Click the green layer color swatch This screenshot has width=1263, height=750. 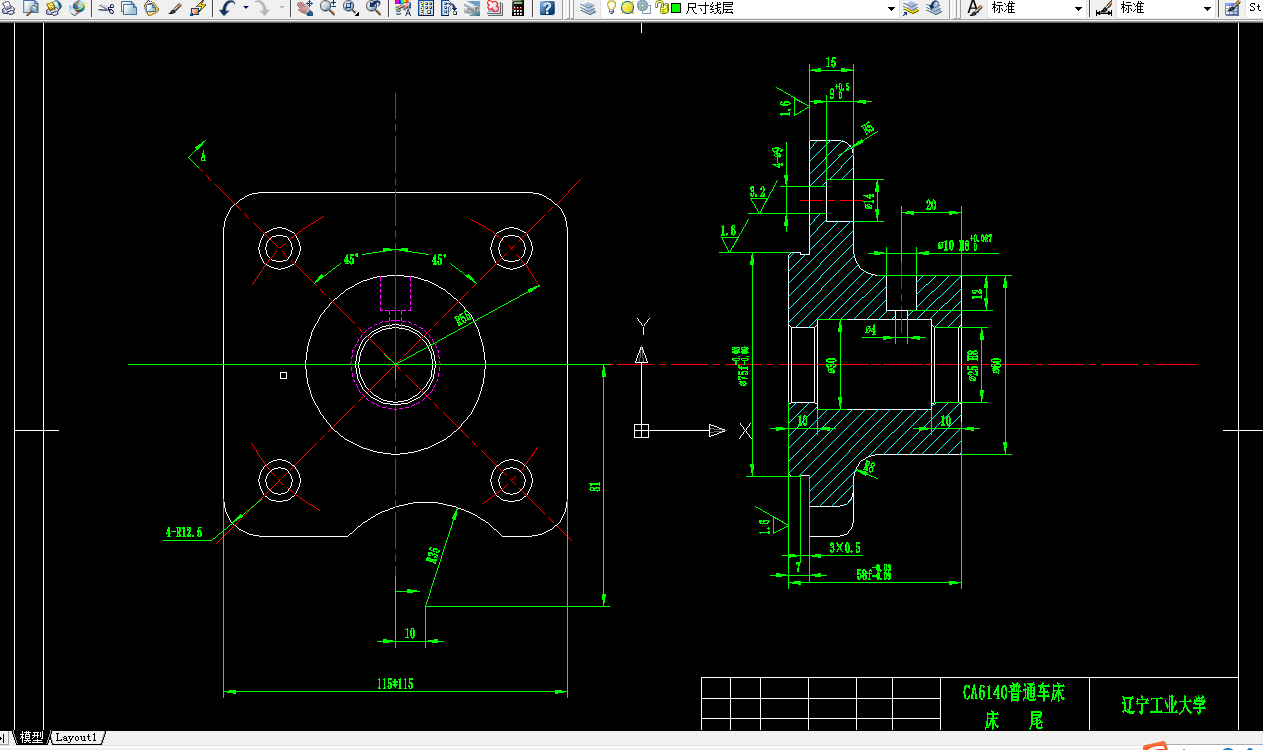tap(676, 7)
